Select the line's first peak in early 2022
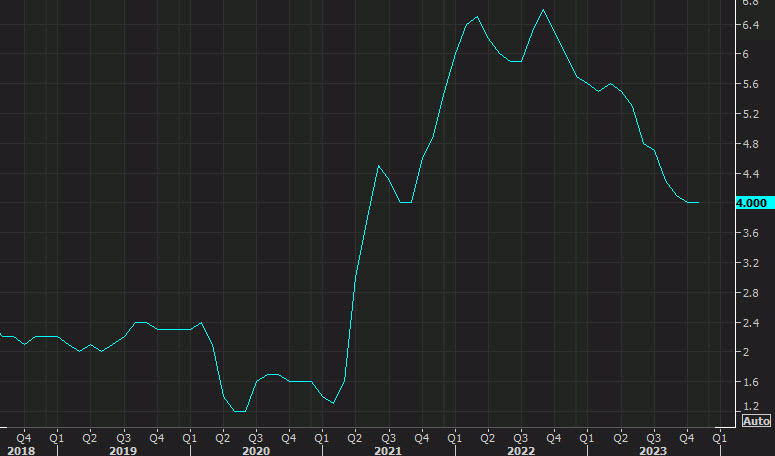The height and width of the screenshot is (456, 775). [x=477, y=17]
